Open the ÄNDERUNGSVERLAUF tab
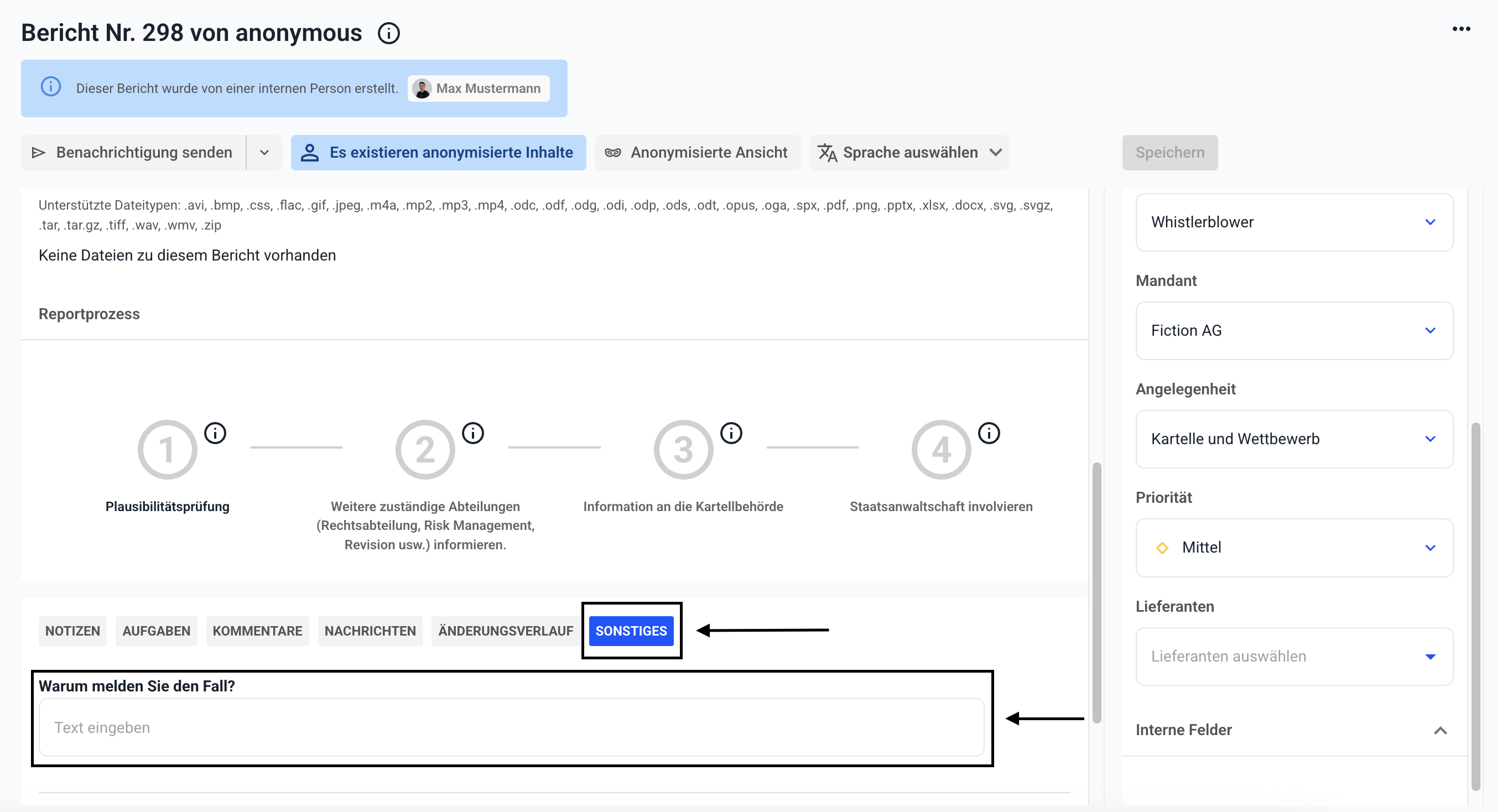 pos(505,631)
